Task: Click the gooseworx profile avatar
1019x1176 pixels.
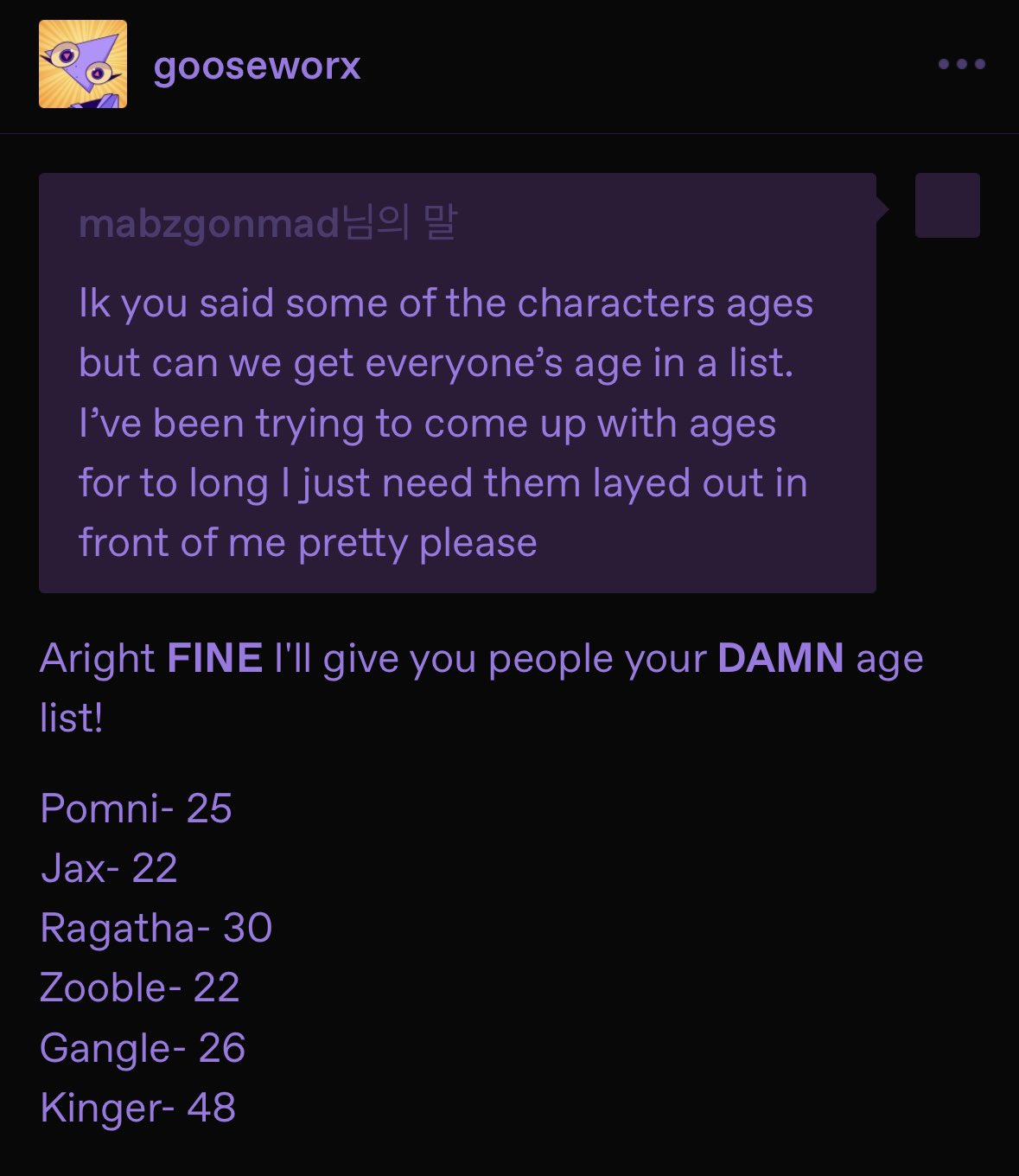Action: click(x=83, y=65)
